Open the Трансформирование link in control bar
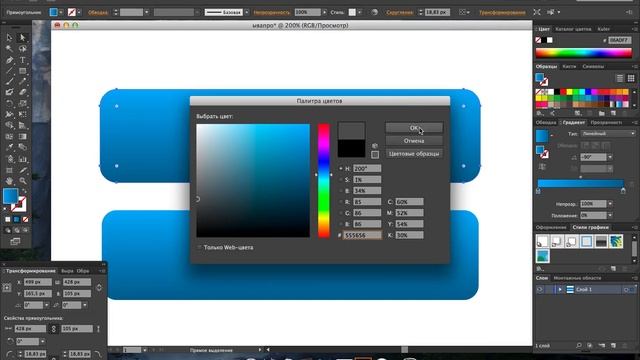 pos(502,12)
